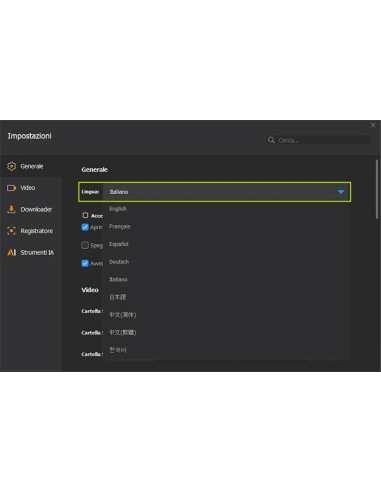
Task: Uncheck the Aprir checkbox
Action: (85, 227)
